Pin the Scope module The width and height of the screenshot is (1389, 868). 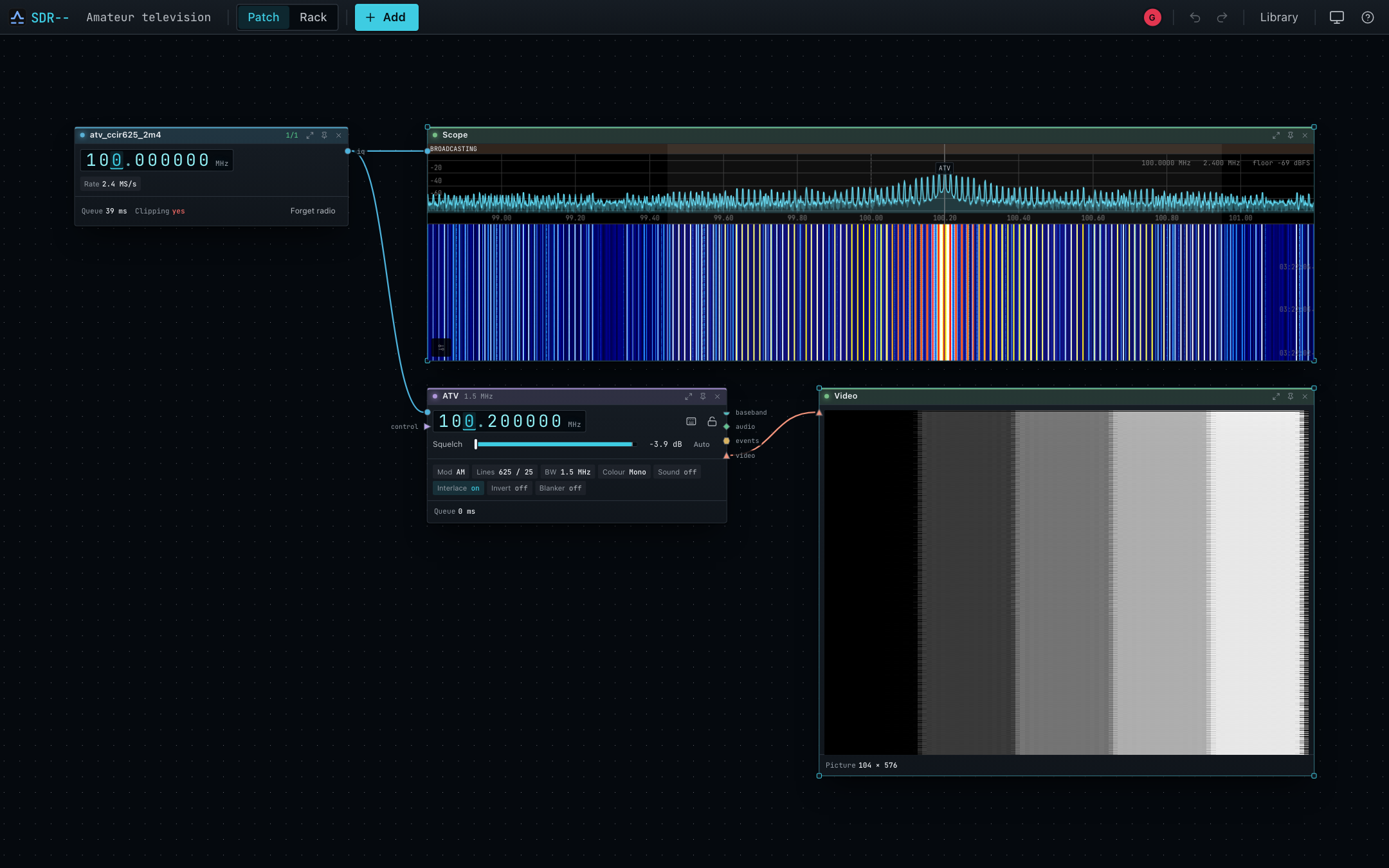[x=1291, y=136]
